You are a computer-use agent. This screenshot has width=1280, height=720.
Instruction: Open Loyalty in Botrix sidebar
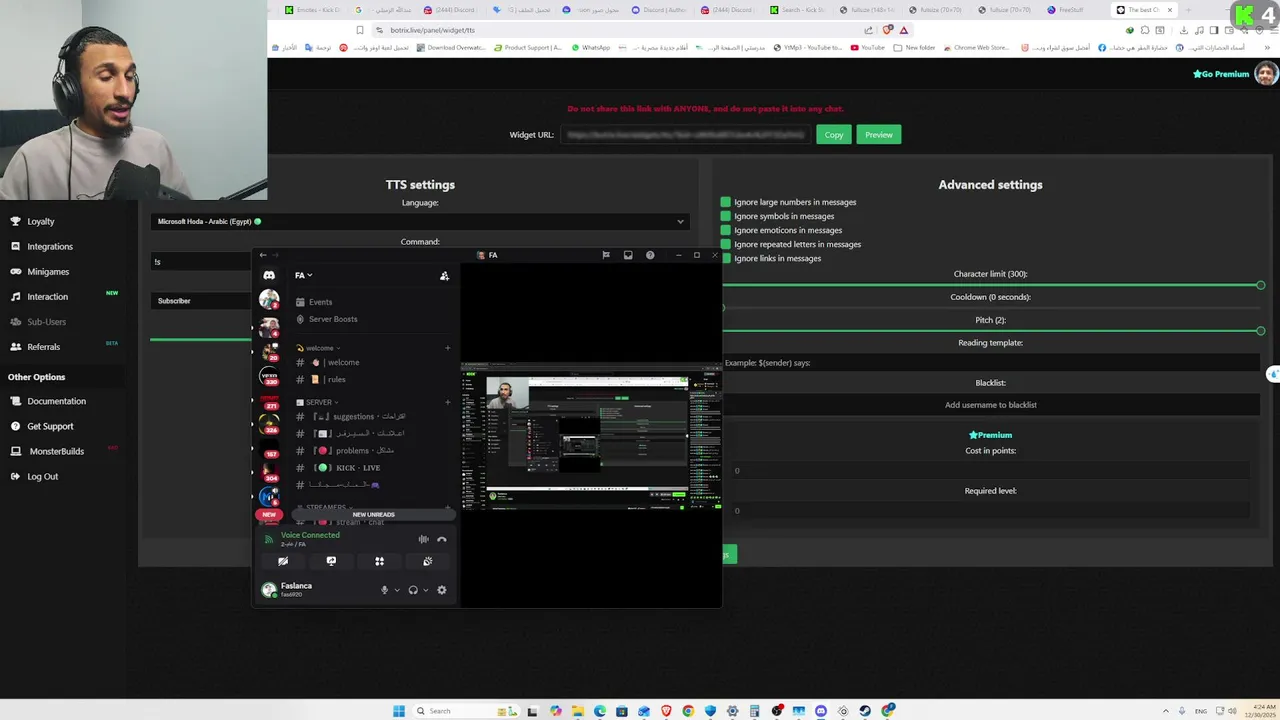tap(41, 221)
